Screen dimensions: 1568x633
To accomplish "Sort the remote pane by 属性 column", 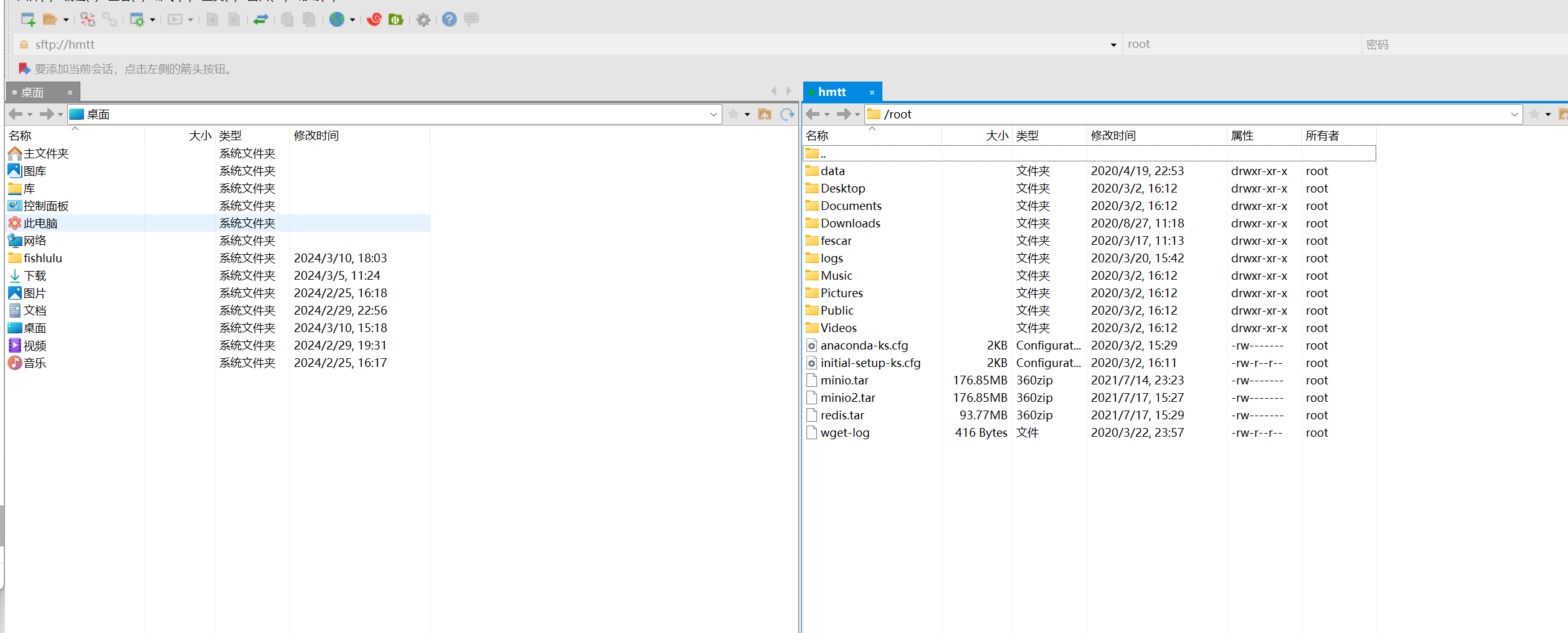I will click(x=1263, y=135).
